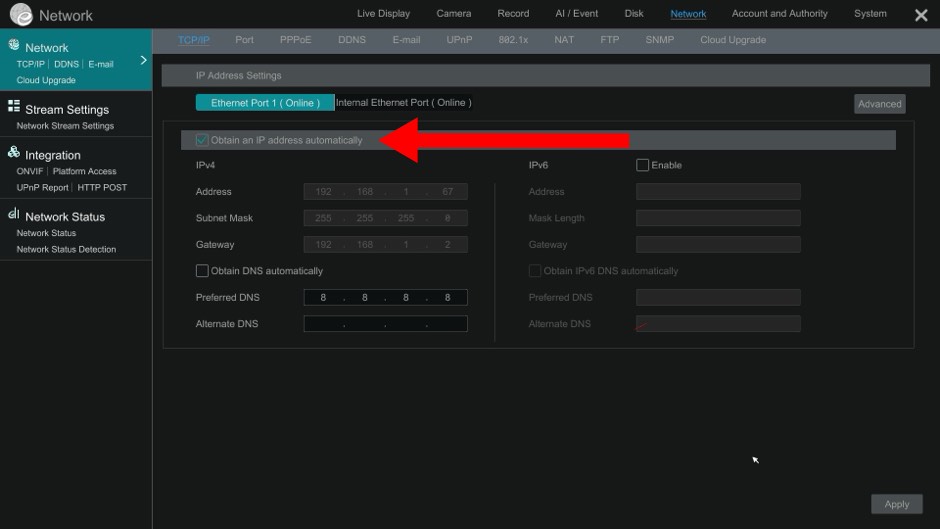The width and height of the screenshot is (940, 529).
Task: Click the IPv6 Preferred DNS field
Action: tap(718, 297)
